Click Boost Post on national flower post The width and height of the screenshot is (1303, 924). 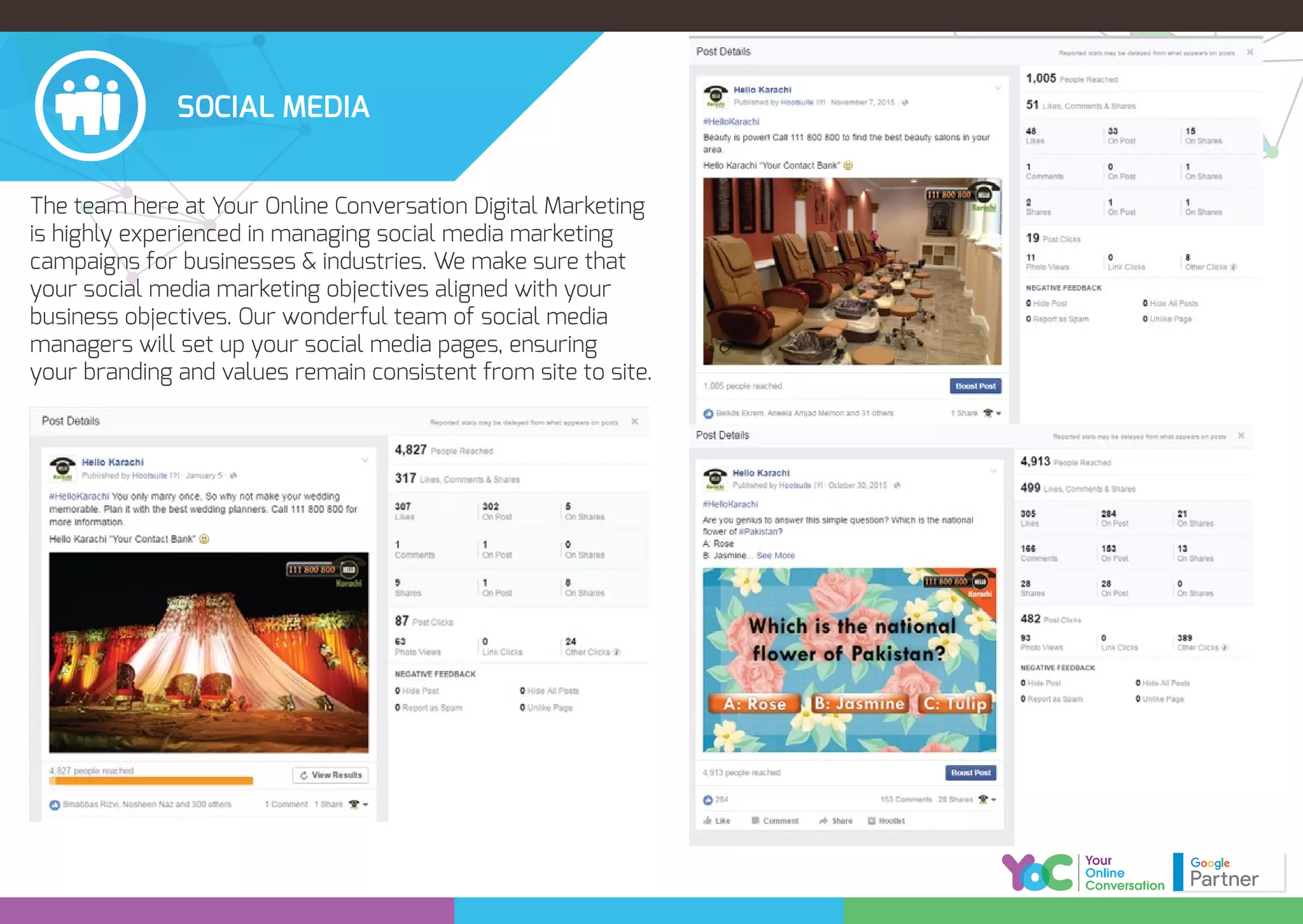[971, 773]
